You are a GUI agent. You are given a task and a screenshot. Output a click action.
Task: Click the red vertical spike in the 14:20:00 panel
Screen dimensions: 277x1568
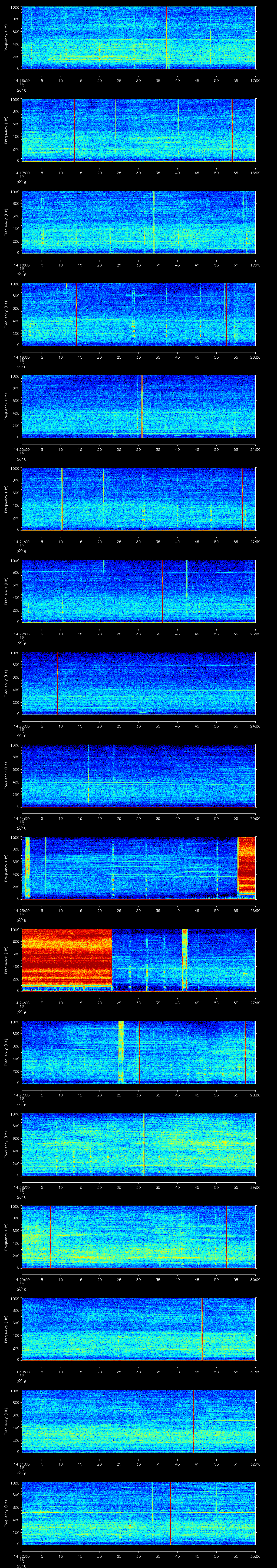(x=142, y=407)
